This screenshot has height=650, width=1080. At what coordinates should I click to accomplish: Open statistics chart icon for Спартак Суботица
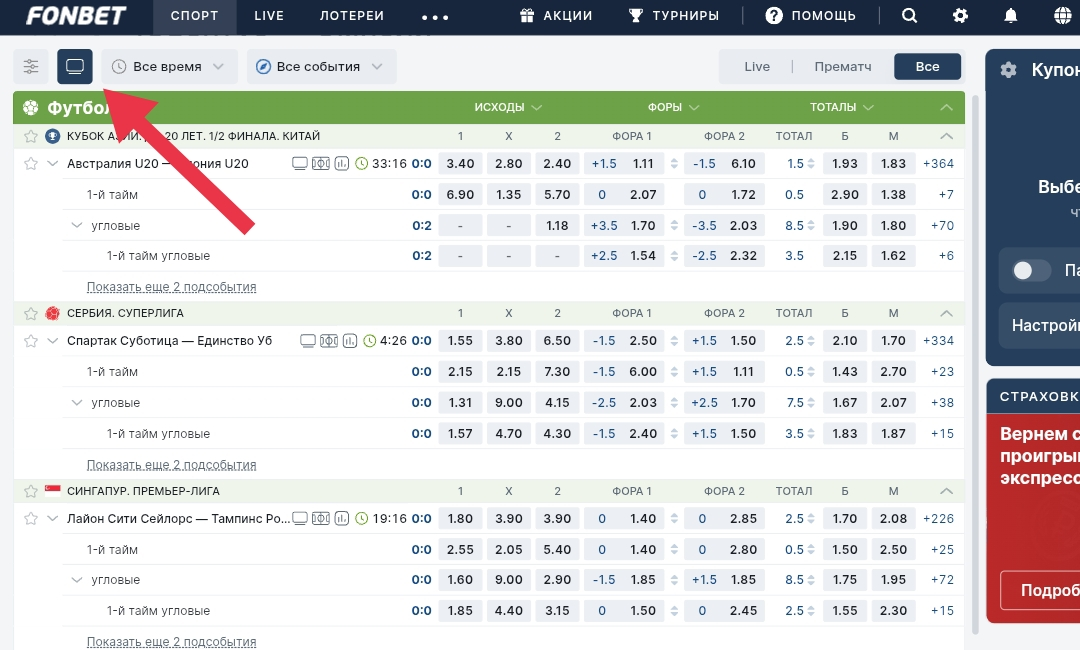tap(351, 341)
